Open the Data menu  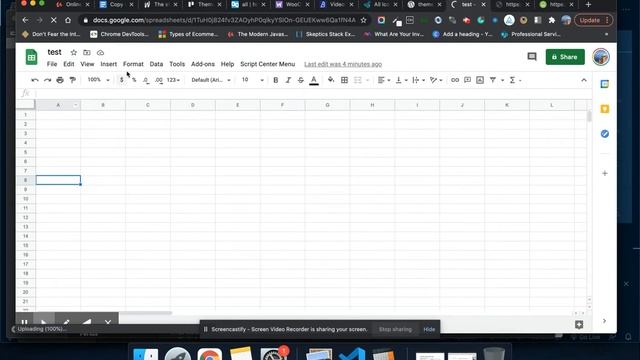[156, 64]
